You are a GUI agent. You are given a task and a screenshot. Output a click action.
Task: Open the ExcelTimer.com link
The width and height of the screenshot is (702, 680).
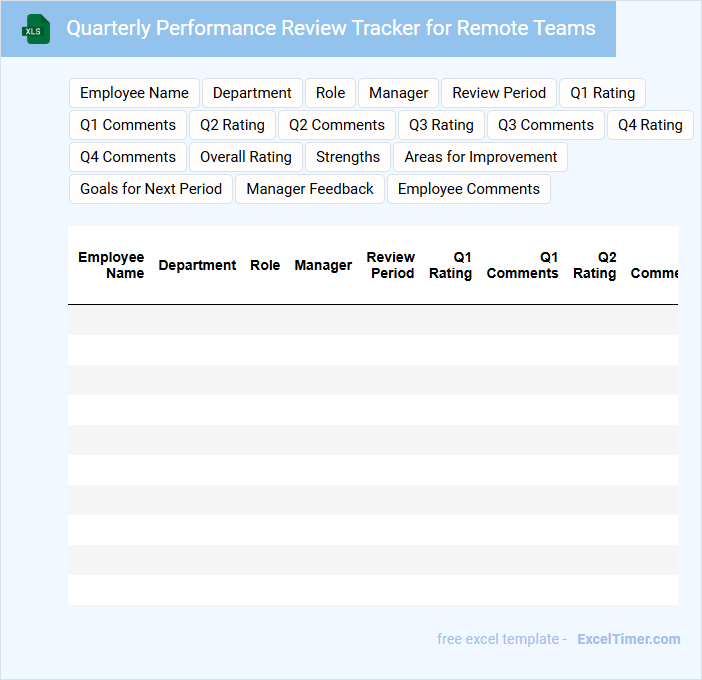coord(629,639)
